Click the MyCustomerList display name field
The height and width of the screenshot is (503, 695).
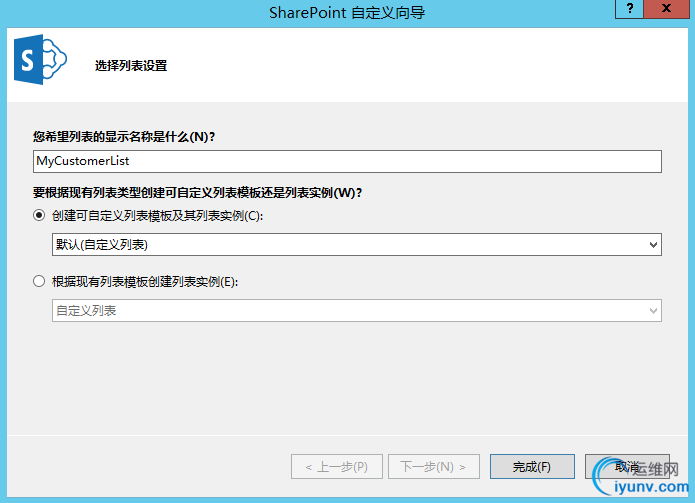(347, 161)
